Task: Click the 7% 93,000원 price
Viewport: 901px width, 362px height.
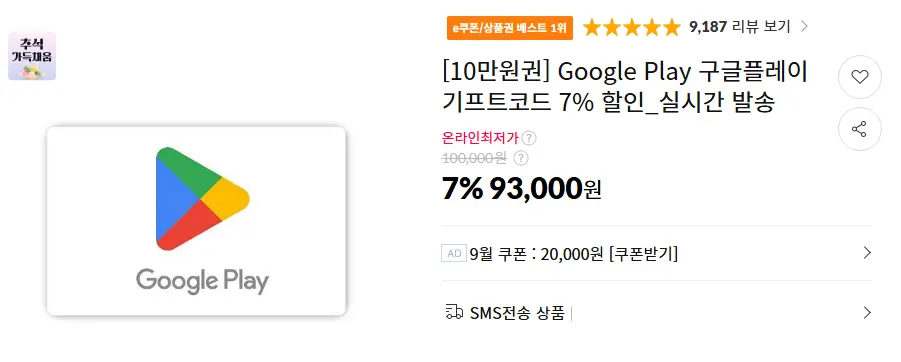Action: point(521,188)
